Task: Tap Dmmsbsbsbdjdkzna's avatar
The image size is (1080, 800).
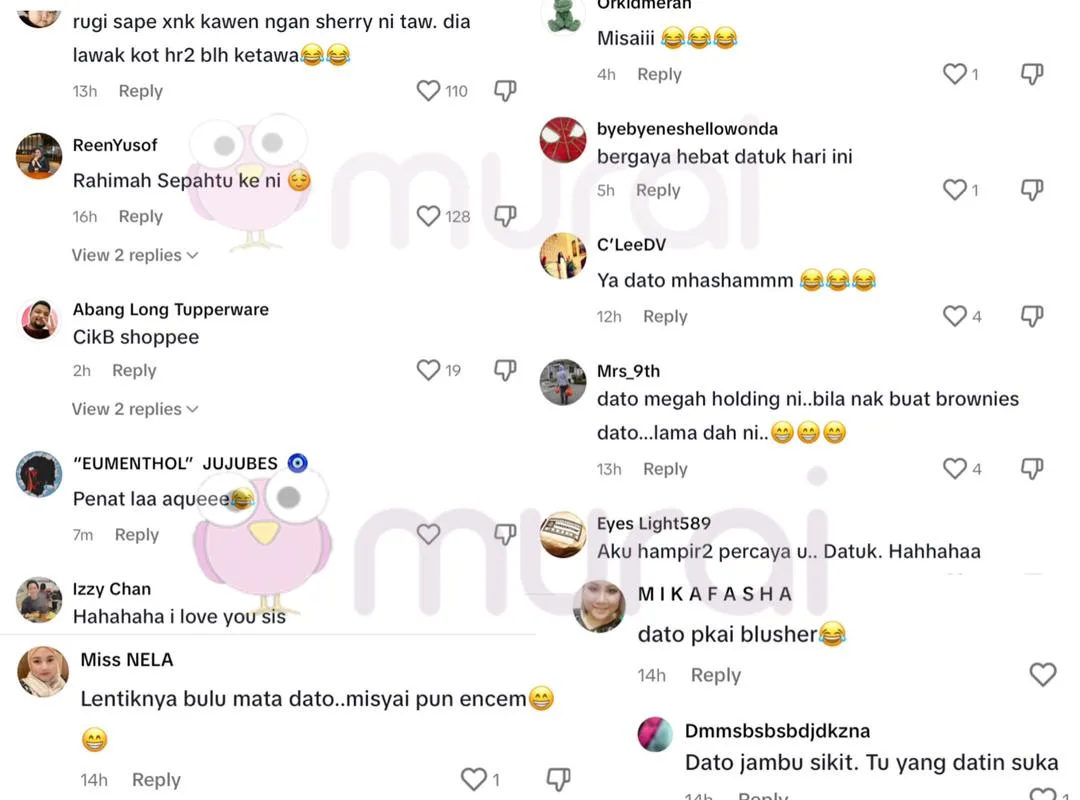Action: pyautogui.click(x=655, y=734)
